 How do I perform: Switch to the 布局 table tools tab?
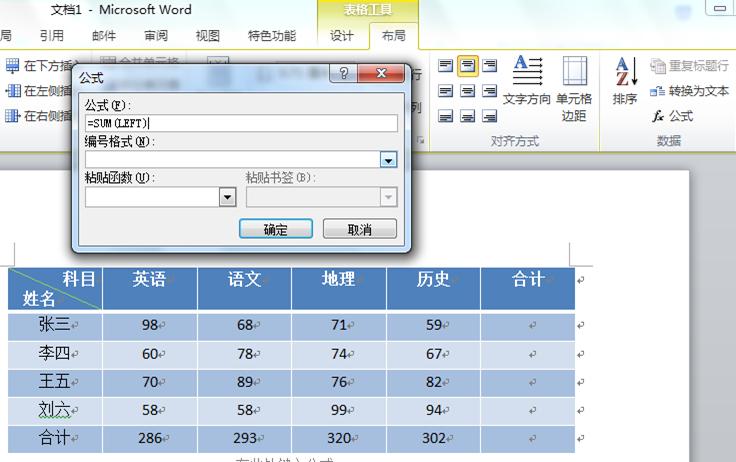point(393,36)
